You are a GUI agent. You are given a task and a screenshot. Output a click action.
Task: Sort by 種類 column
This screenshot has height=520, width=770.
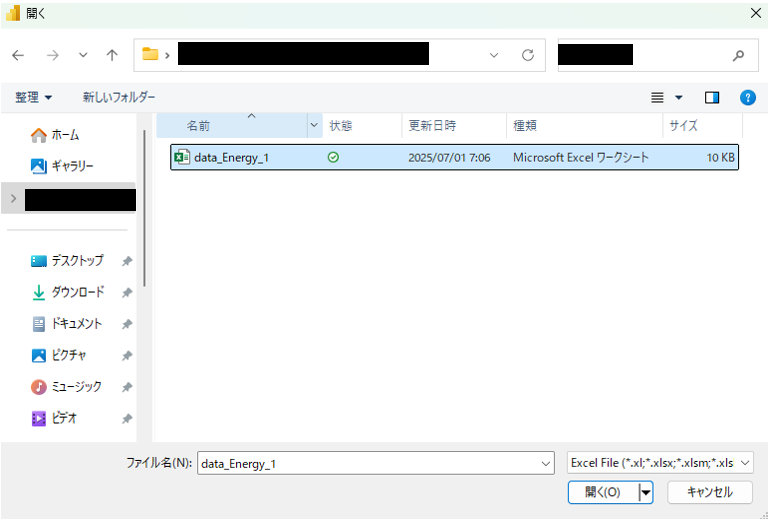[x=584, y=126]
